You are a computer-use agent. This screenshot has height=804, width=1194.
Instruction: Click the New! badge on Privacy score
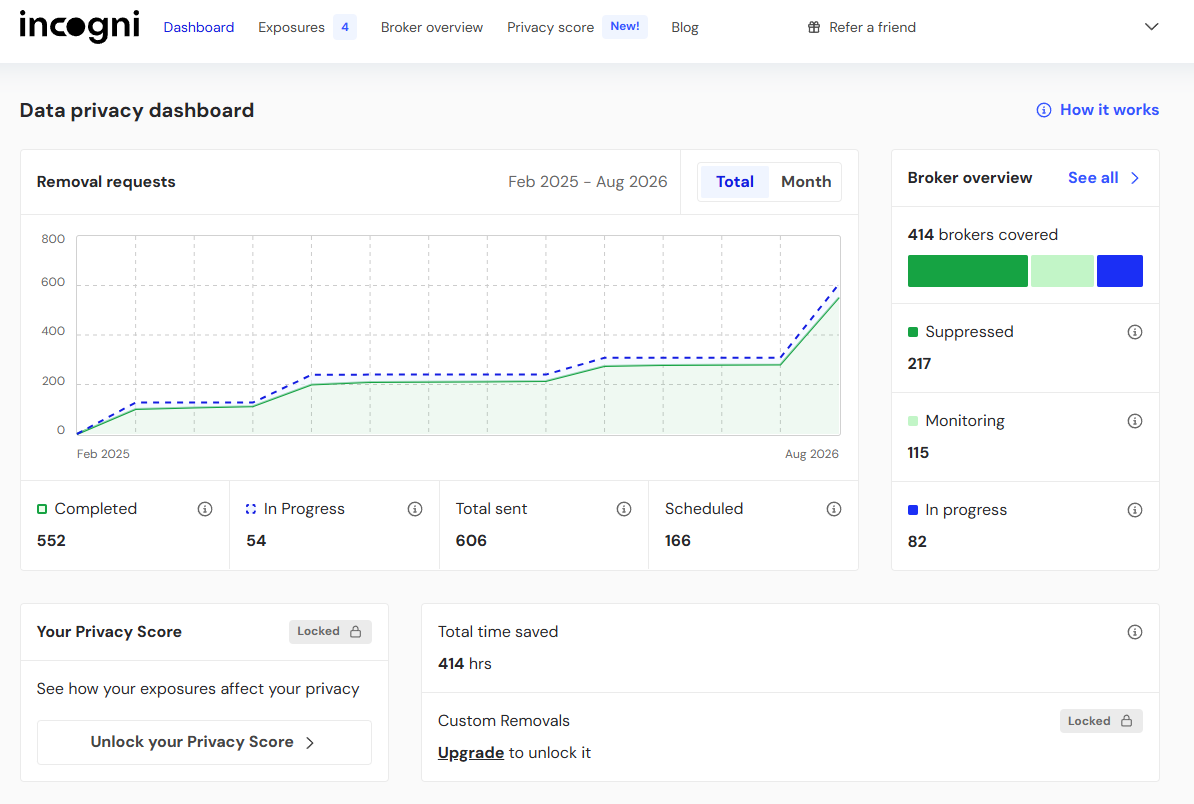pos(625,27)
